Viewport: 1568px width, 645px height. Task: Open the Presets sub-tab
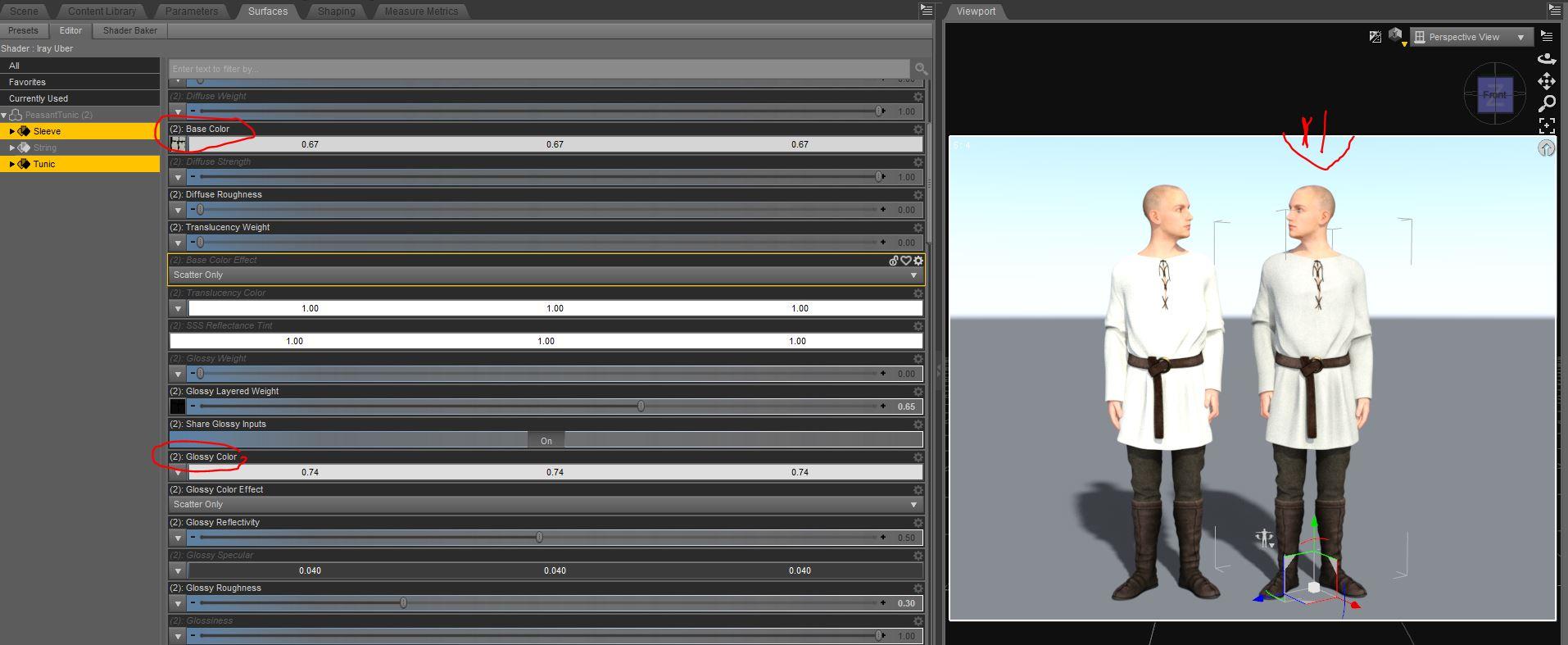23,30
